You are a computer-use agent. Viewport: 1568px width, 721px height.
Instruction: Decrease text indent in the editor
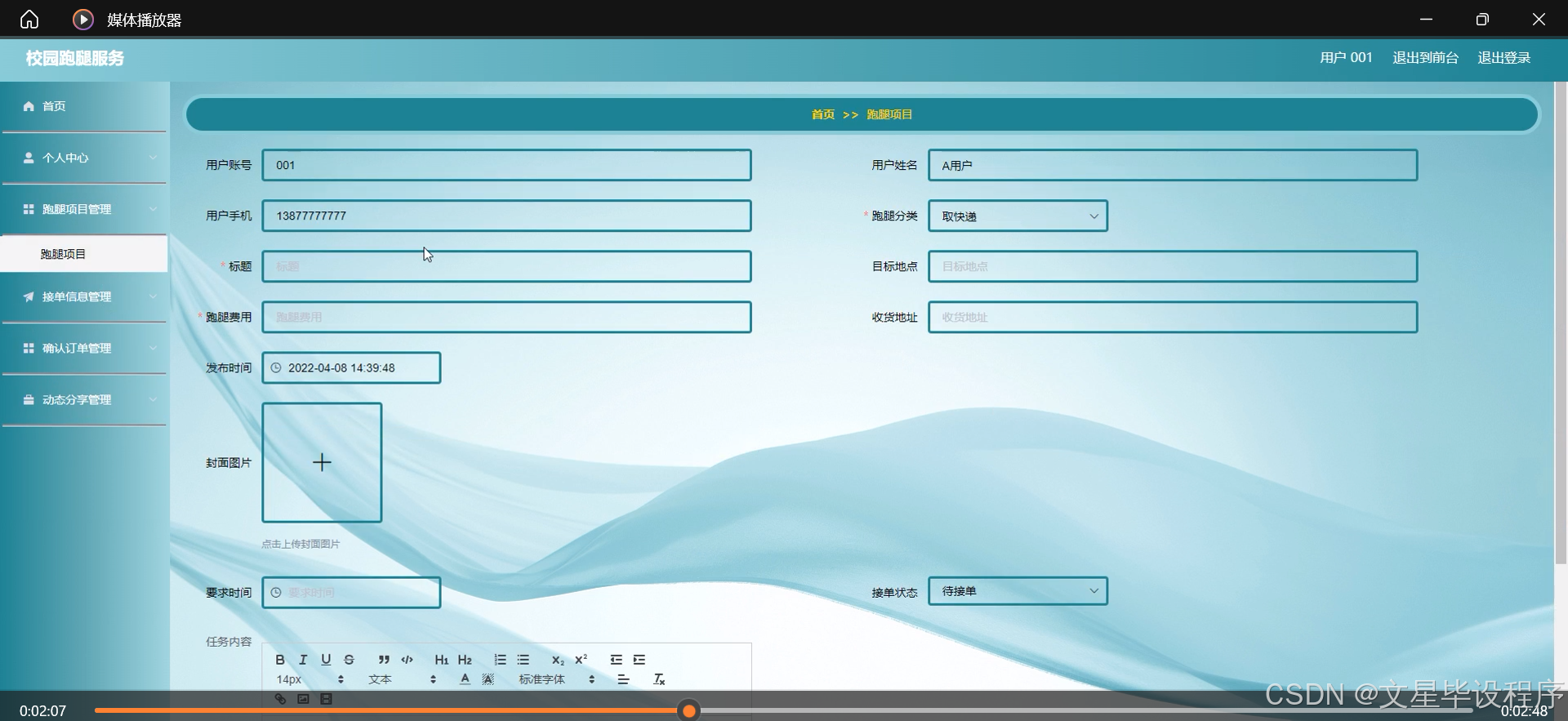tap(616, 660)
